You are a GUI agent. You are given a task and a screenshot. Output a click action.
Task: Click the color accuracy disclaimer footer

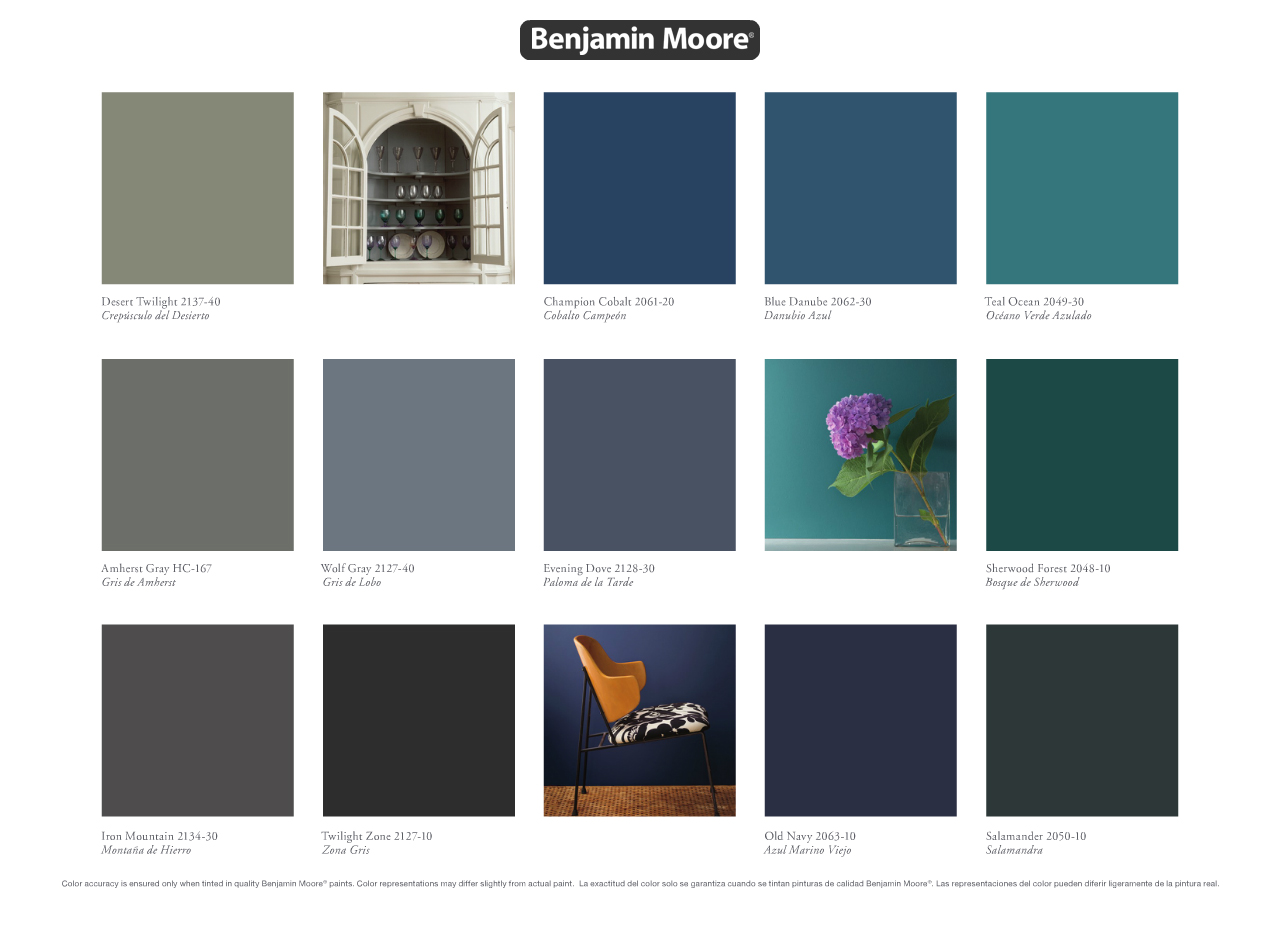click(640, 884)
